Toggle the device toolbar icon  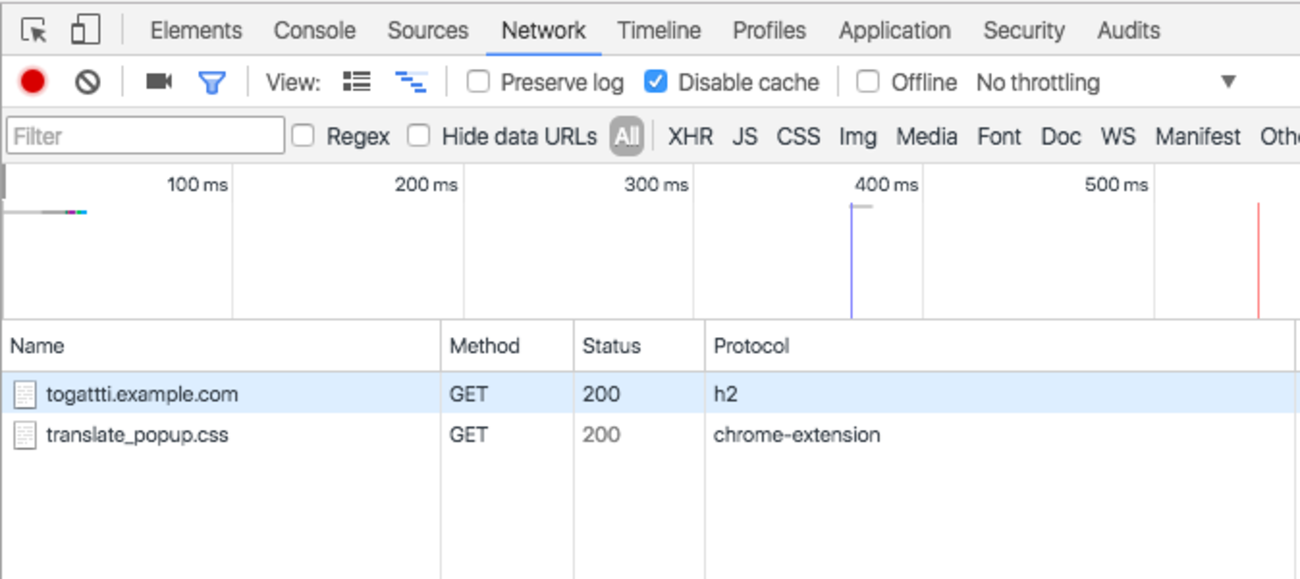click(86, 31)
